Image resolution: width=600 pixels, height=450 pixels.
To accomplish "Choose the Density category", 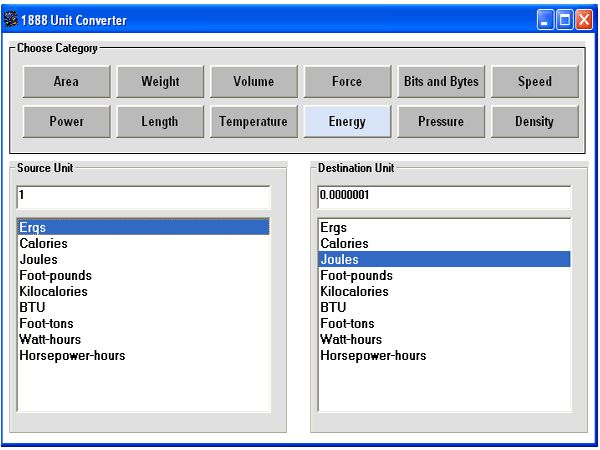I will pyautogui.click(x=535, y=122).
